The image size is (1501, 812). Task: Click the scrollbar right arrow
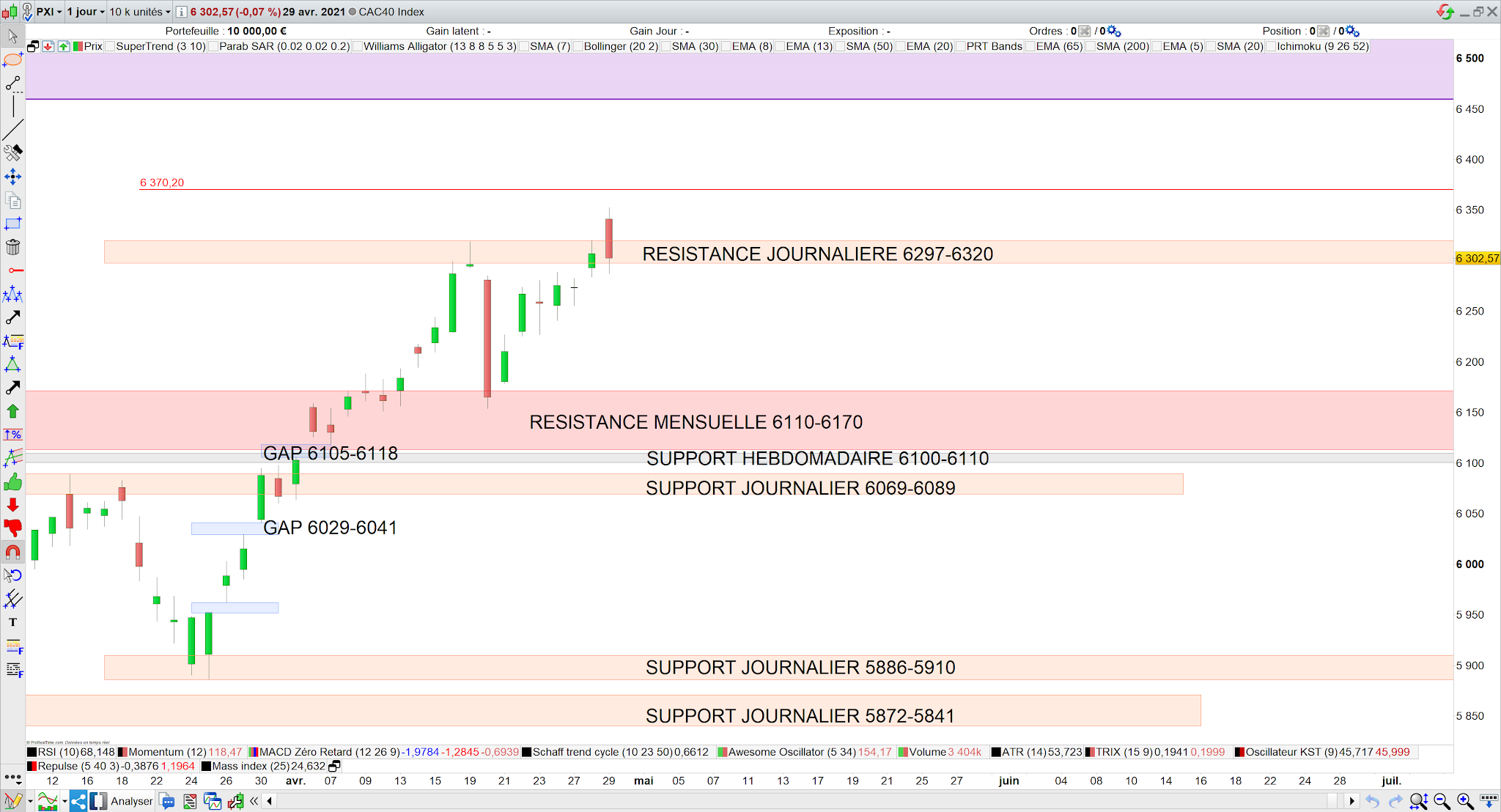[x=1351, y=801]
